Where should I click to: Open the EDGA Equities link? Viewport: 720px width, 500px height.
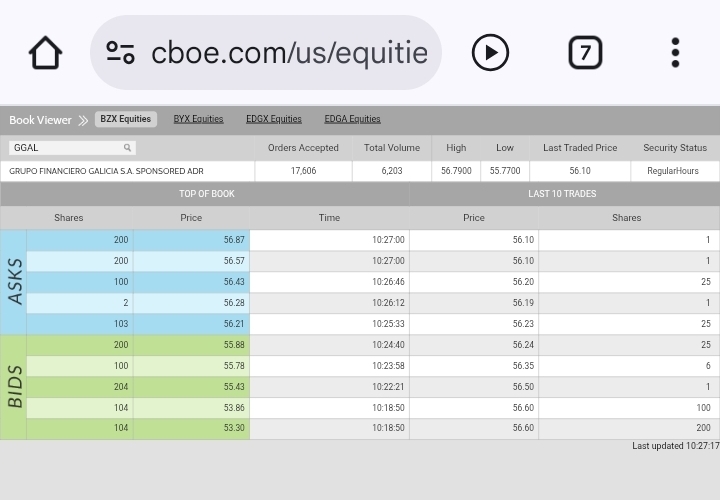tap(352, 119)
